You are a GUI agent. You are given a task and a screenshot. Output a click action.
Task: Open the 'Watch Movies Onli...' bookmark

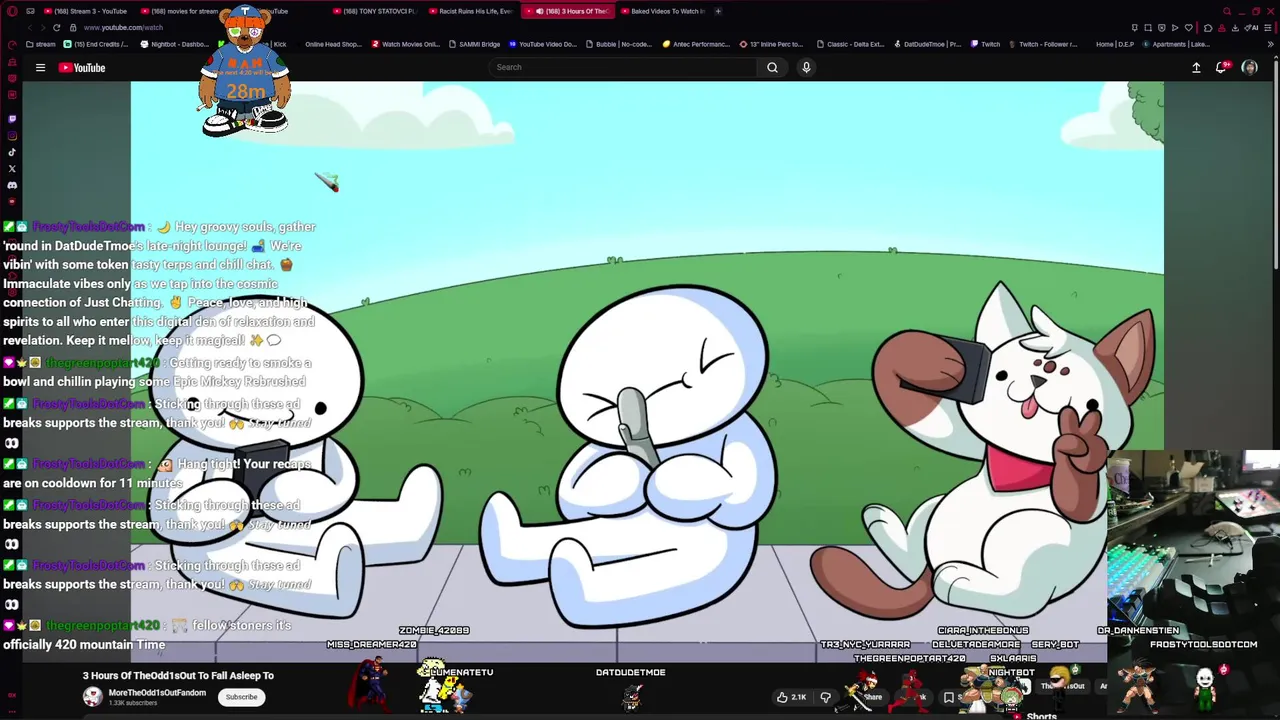[406, 44]
